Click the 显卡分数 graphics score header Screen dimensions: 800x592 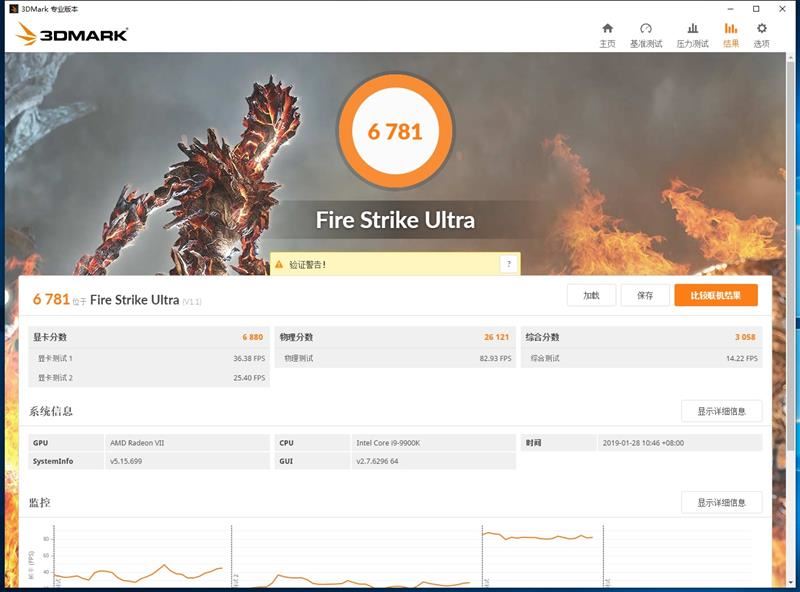pos(50,337)
